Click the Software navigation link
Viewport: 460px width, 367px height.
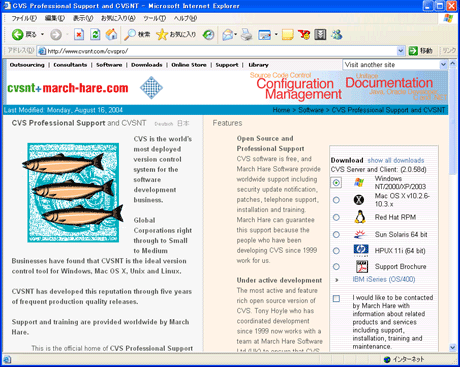109,65
